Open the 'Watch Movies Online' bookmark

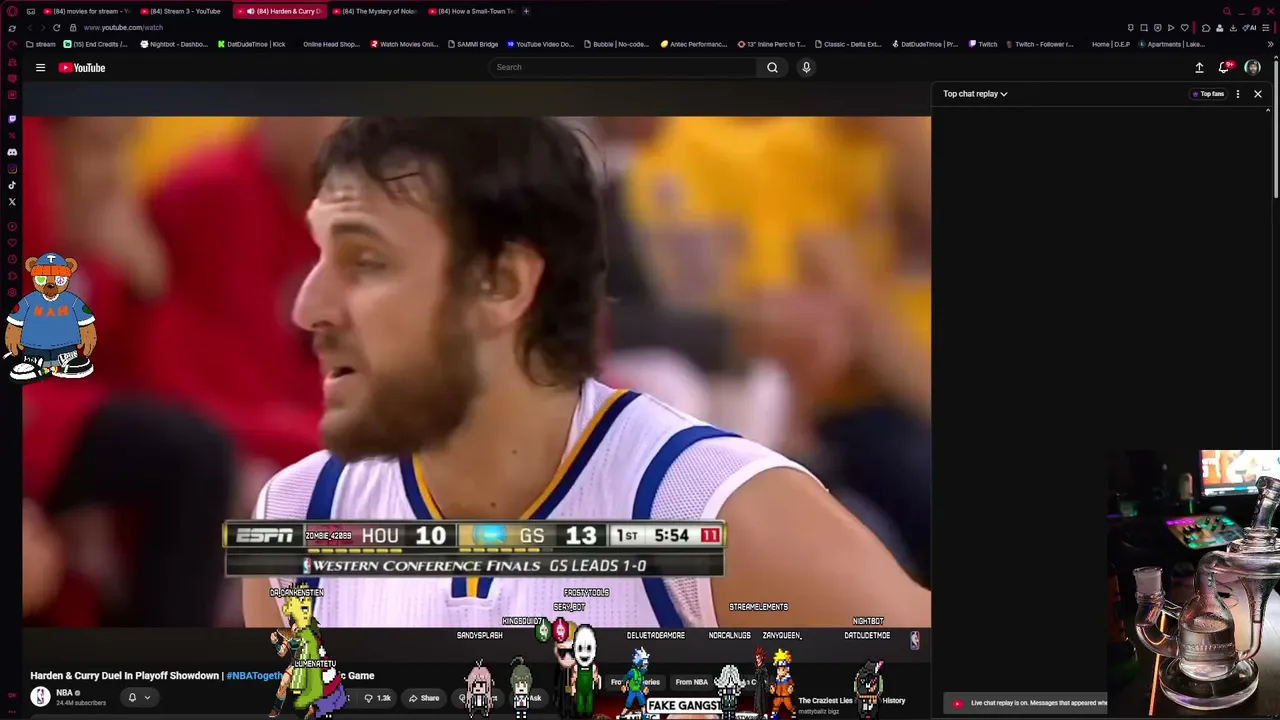pos(404,44)
